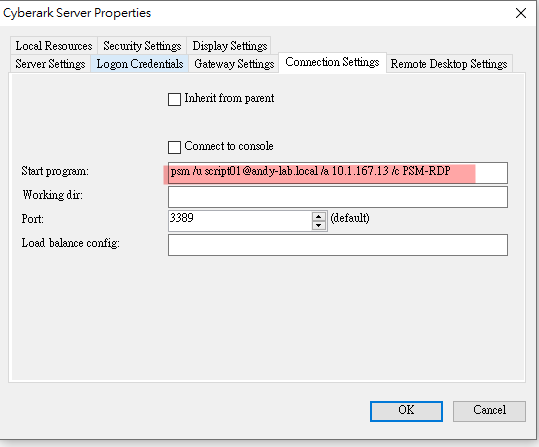Focus the Working dir text box

[x=338, y=197]
